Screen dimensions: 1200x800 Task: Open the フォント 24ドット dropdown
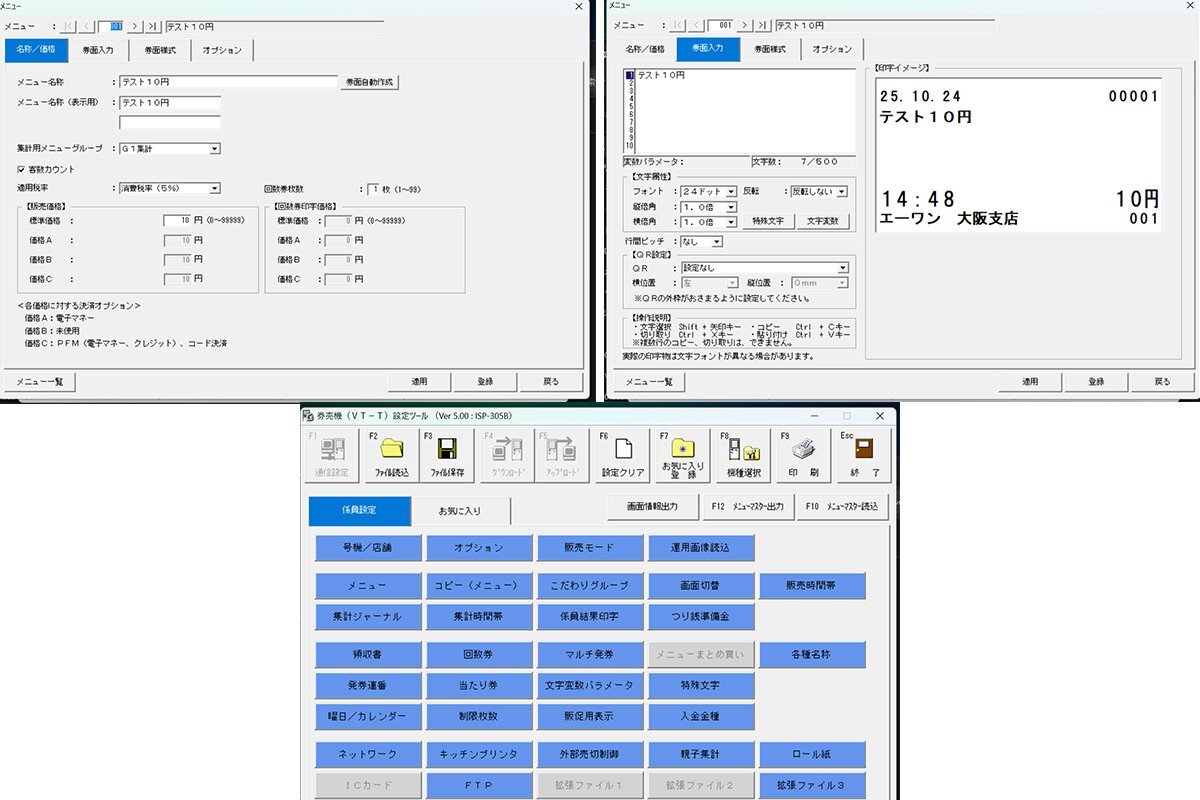click(x=732, y=191)
